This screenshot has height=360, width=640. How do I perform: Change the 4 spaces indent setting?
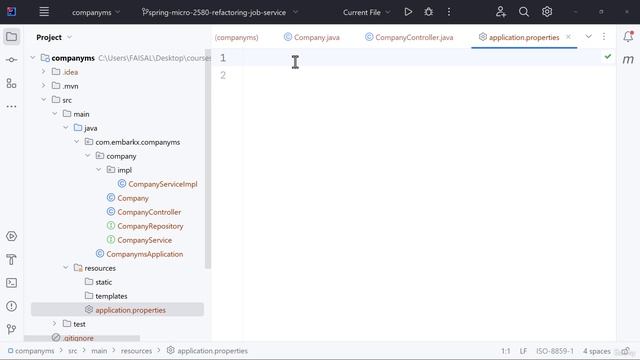[x=597, y=351]
